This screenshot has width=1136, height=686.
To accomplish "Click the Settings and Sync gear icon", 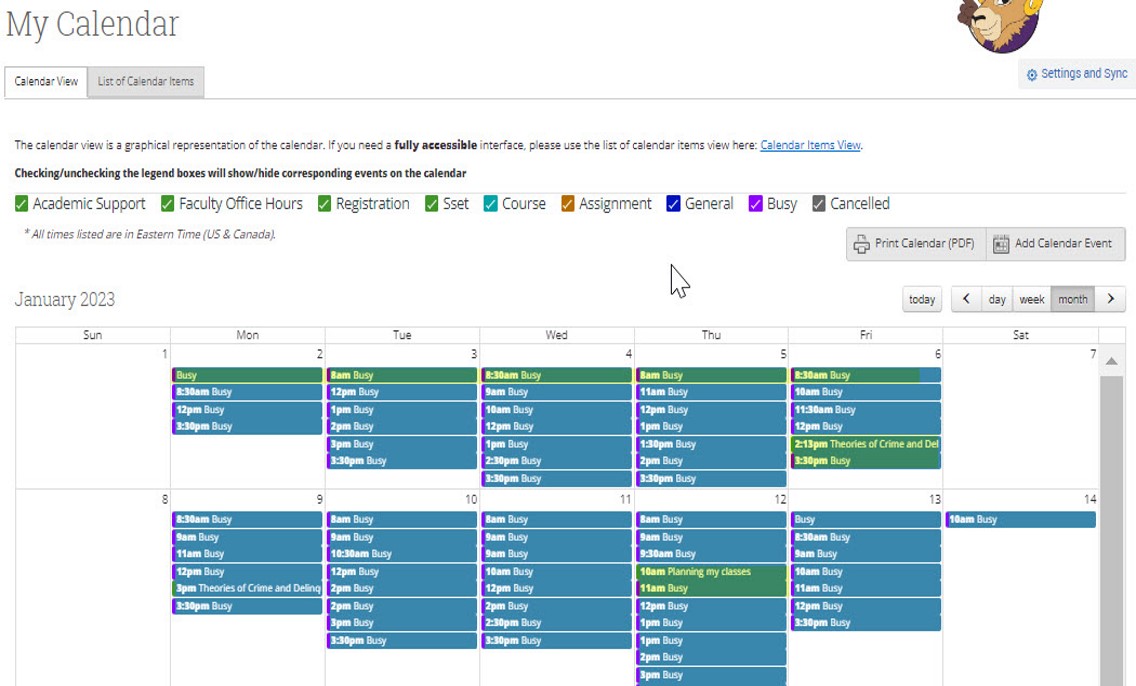I will (1032, 75).
